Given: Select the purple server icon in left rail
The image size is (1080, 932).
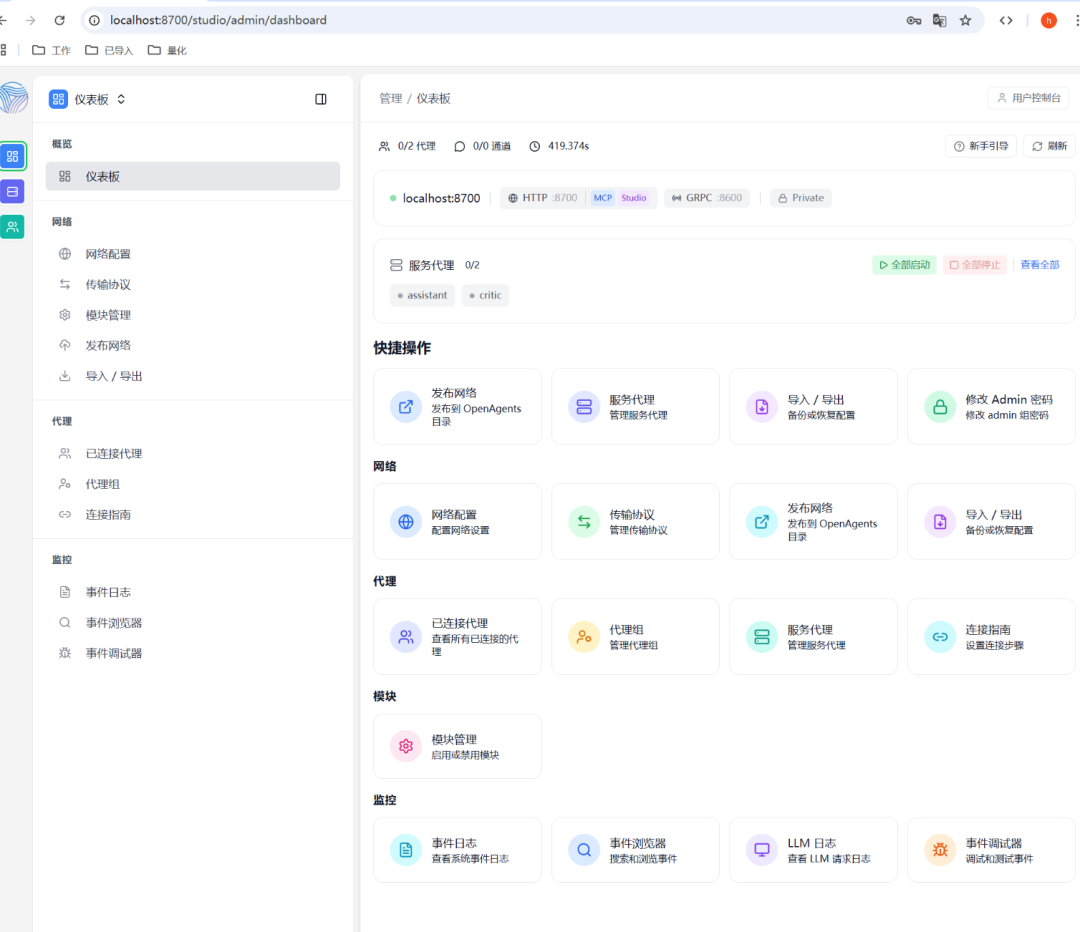Looking at the screenshot, I should pyautogui.click(x=12, y=191).
